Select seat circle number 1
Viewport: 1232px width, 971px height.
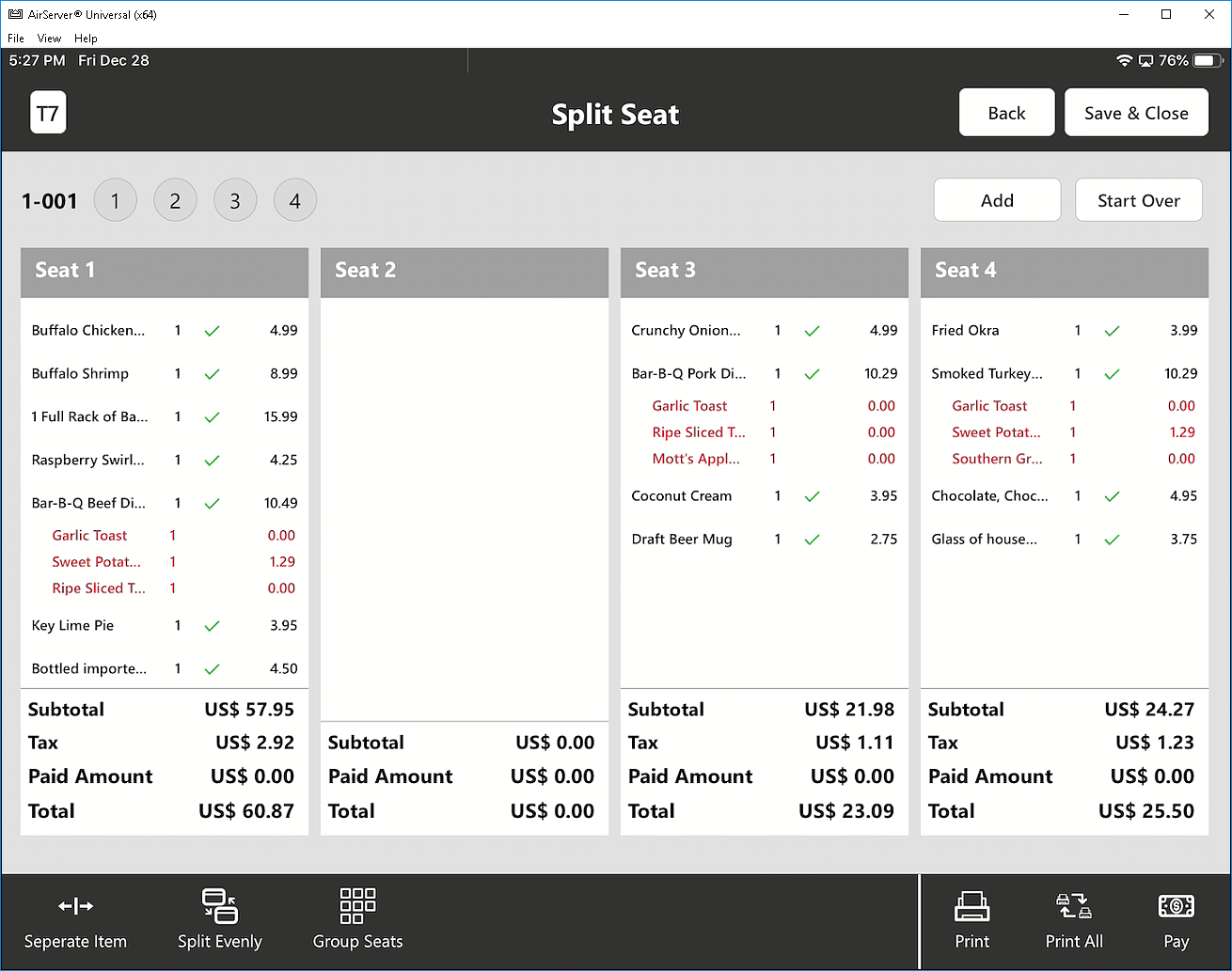[116, 201]
